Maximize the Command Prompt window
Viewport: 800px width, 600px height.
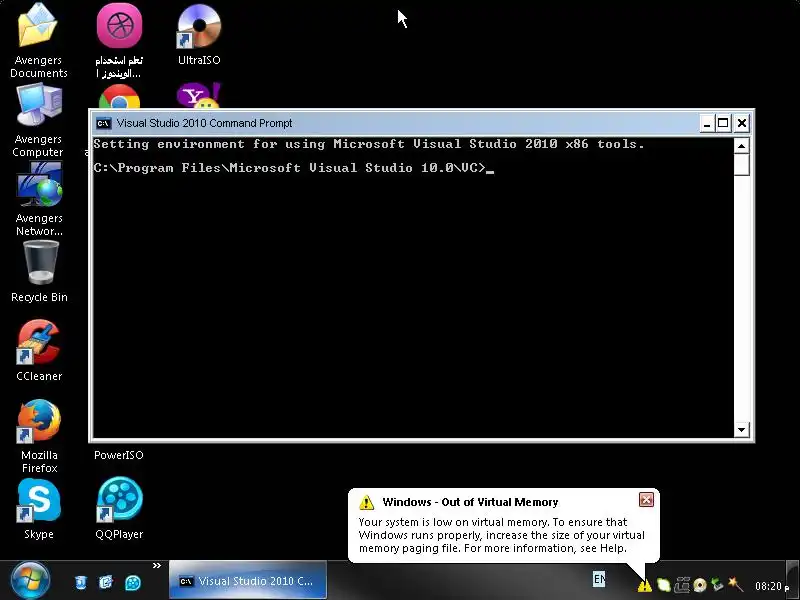(723, 123)
